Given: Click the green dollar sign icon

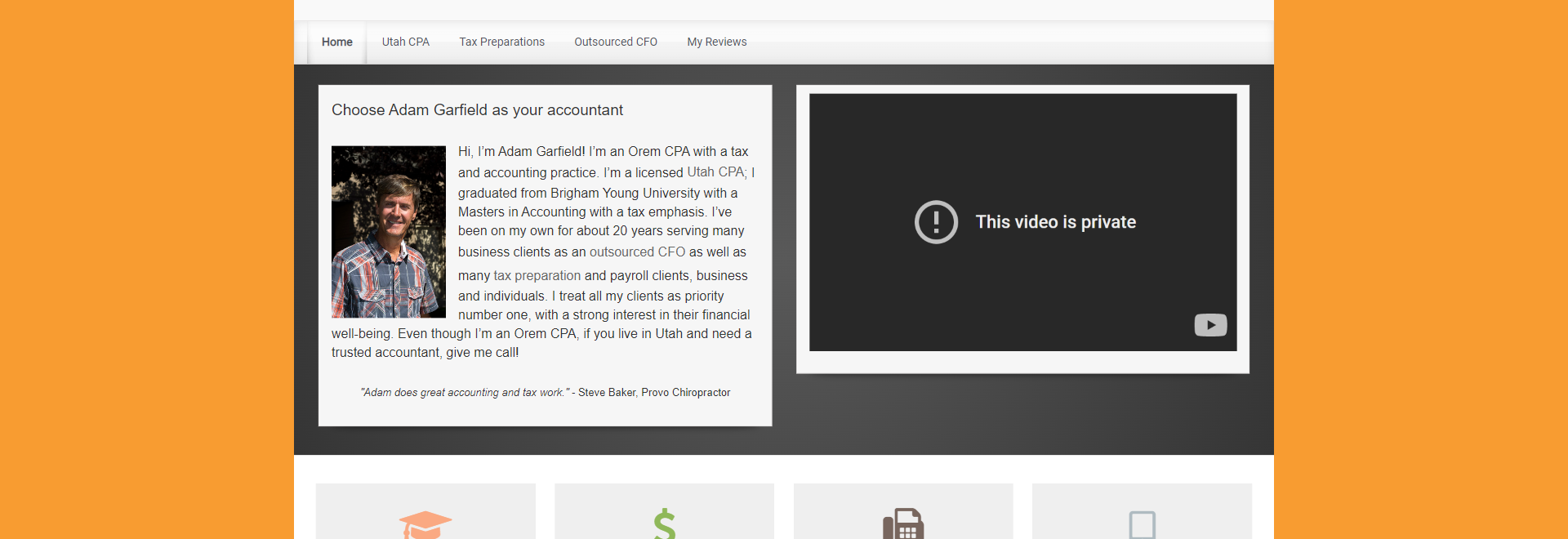Looking at the screenshot, I should coord(665,523).
